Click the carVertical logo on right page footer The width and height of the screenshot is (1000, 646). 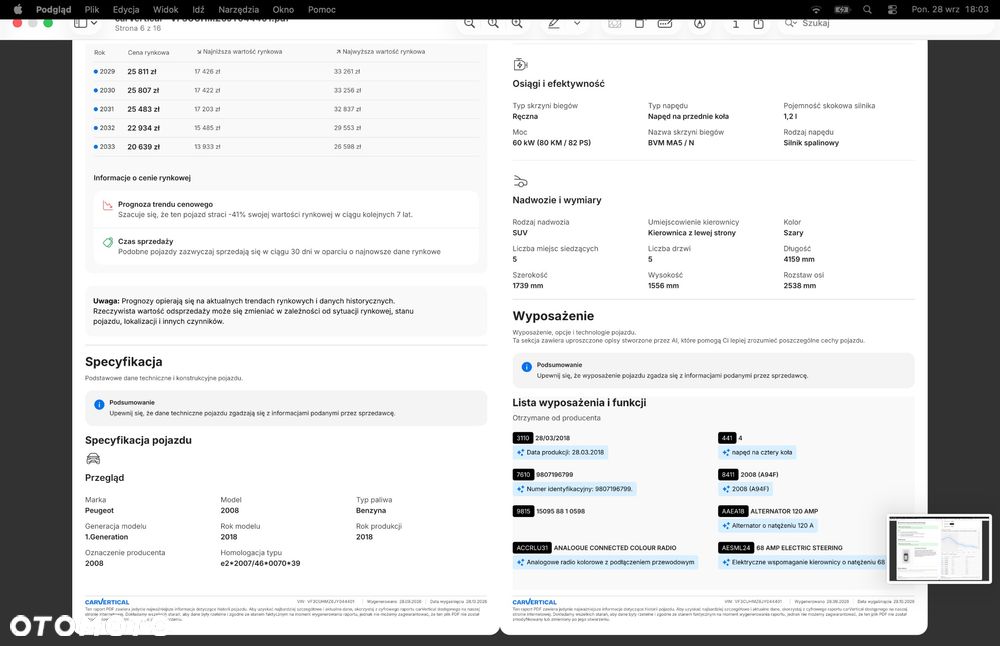pyautogui.click(x=534, y=602)
